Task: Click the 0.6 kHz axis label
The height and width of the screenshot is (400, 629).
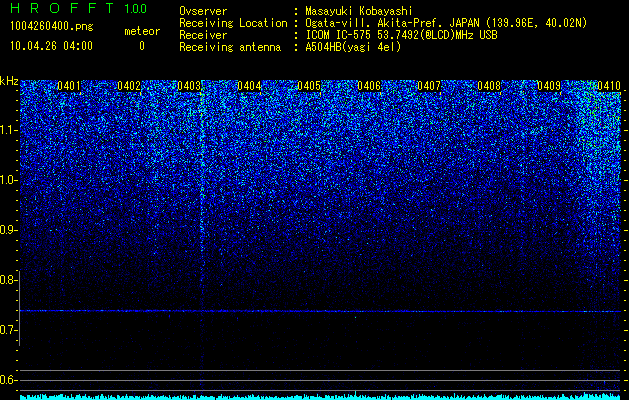Action: point(9,380)
